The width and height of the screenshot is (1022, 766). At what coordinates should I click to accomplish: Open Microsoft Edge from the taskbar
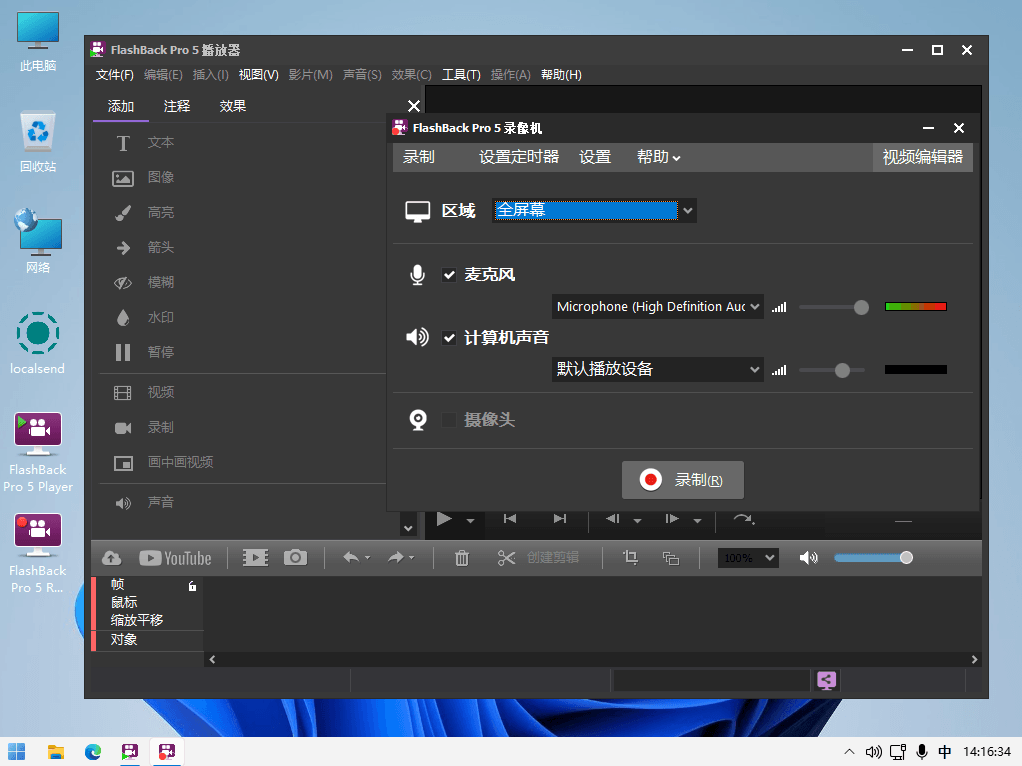(93, 752)
